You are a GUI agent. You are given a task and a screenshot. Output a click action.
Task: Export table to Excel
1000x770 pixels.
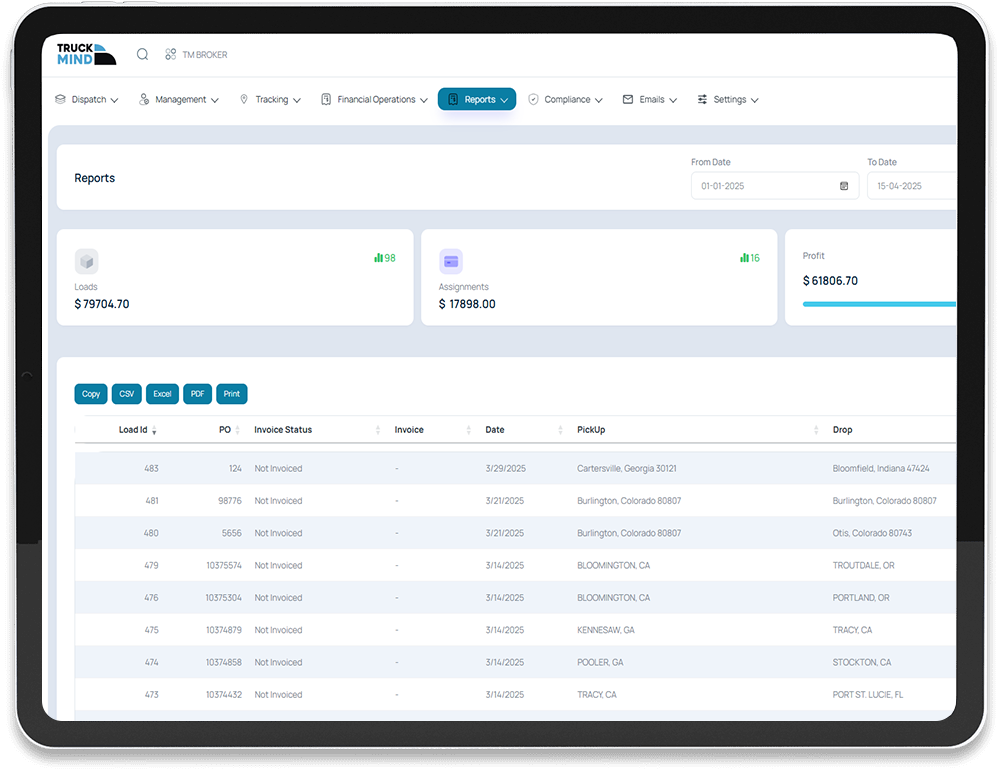coord(162,394)
